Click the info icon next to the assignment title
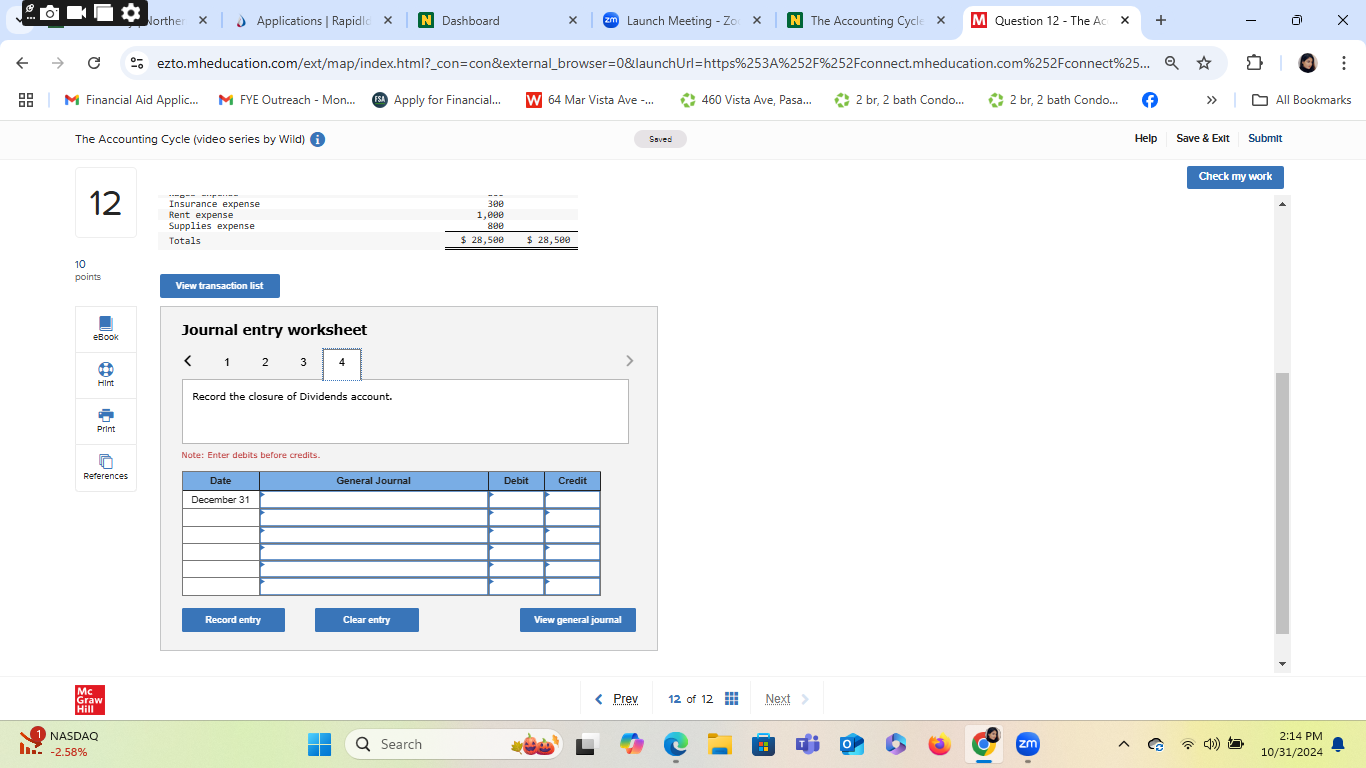1366x768 pixels. pyautogui.click(x=318, y=139)
